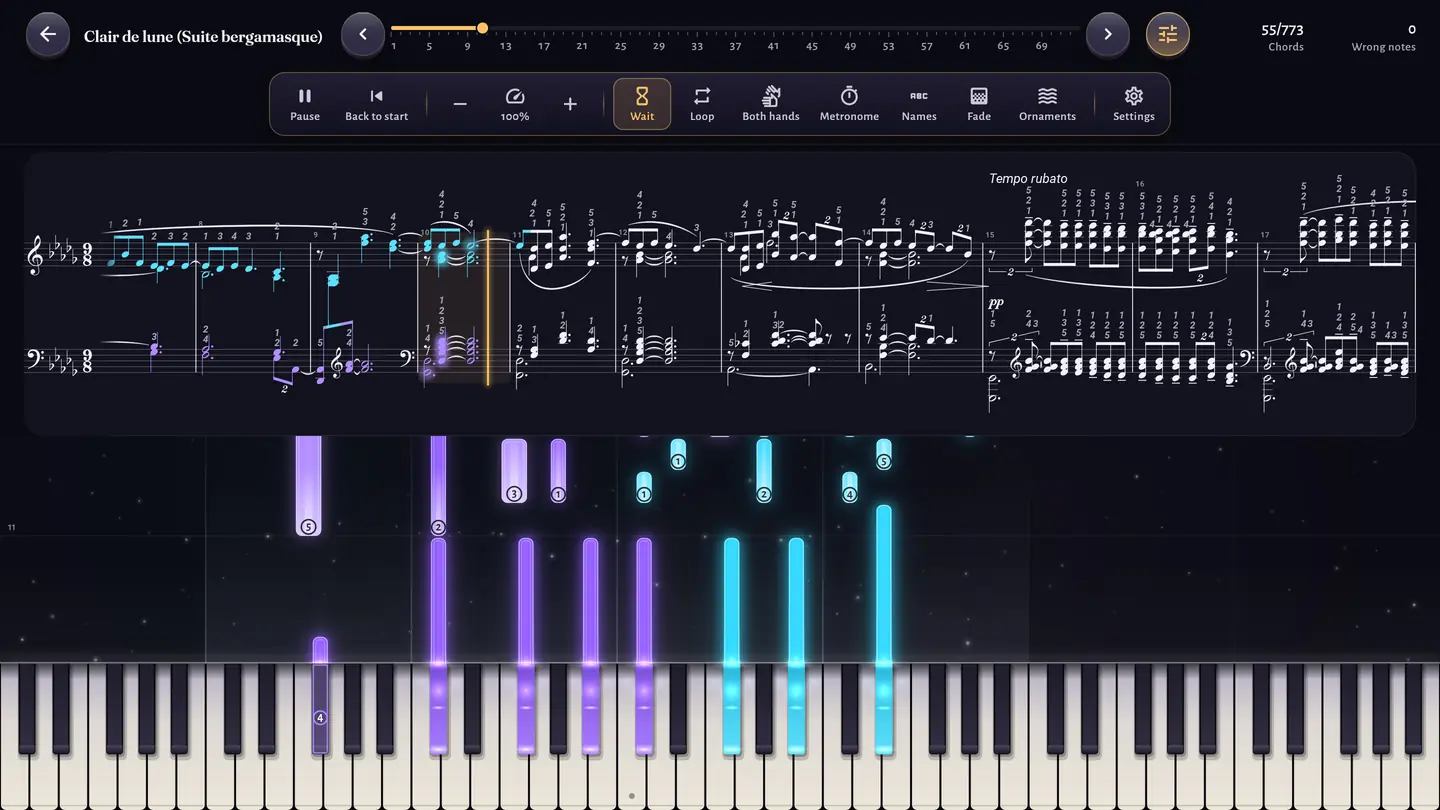Pause the playback
This screenshot has width=1440, height=810.
(x=305, y=104)
